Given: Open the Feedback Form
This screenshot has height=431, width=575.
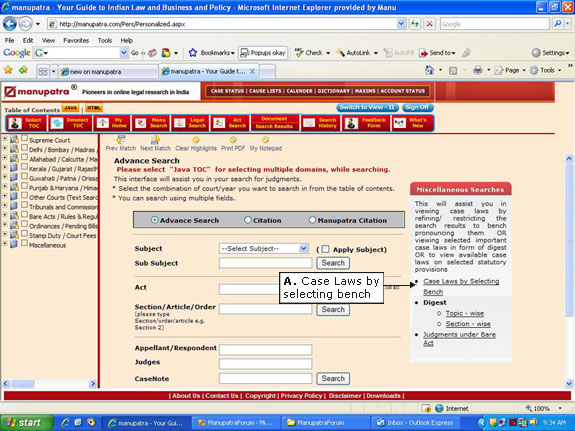Looking at the screenshot, I should tap(365, 123).
